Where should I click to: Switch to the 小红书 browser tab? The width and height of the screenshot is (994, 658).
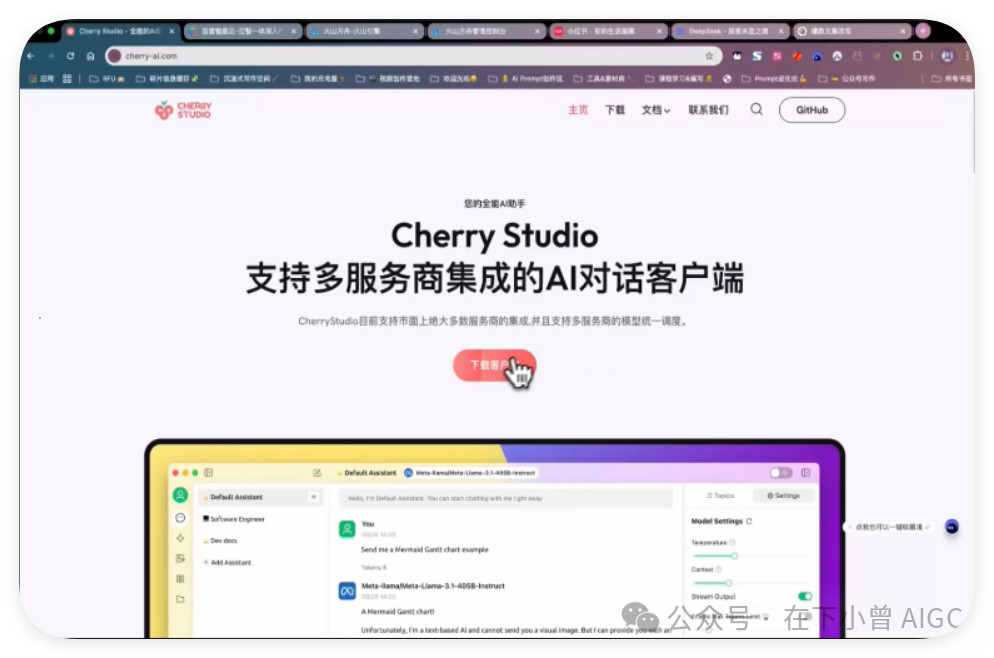607,30
